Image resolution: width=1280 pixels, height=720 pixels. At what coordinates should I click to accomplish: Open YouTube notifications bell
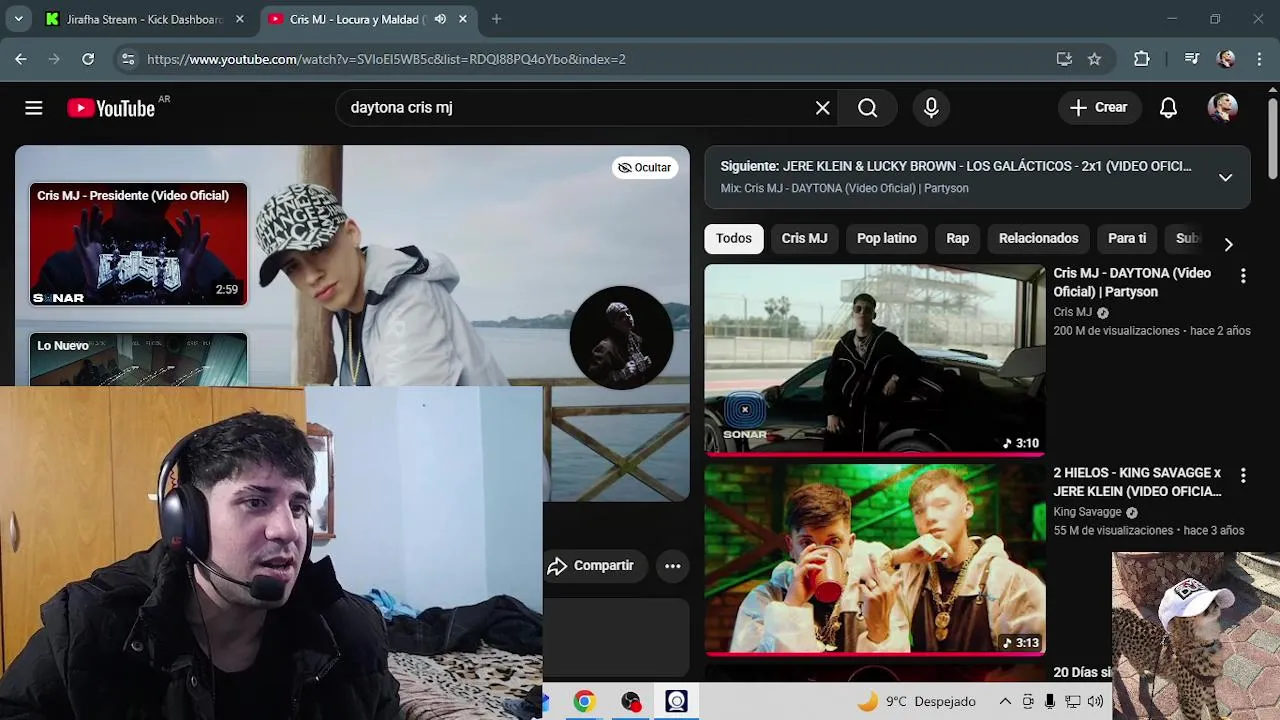pyautogui.click(x=1168, y=108)
